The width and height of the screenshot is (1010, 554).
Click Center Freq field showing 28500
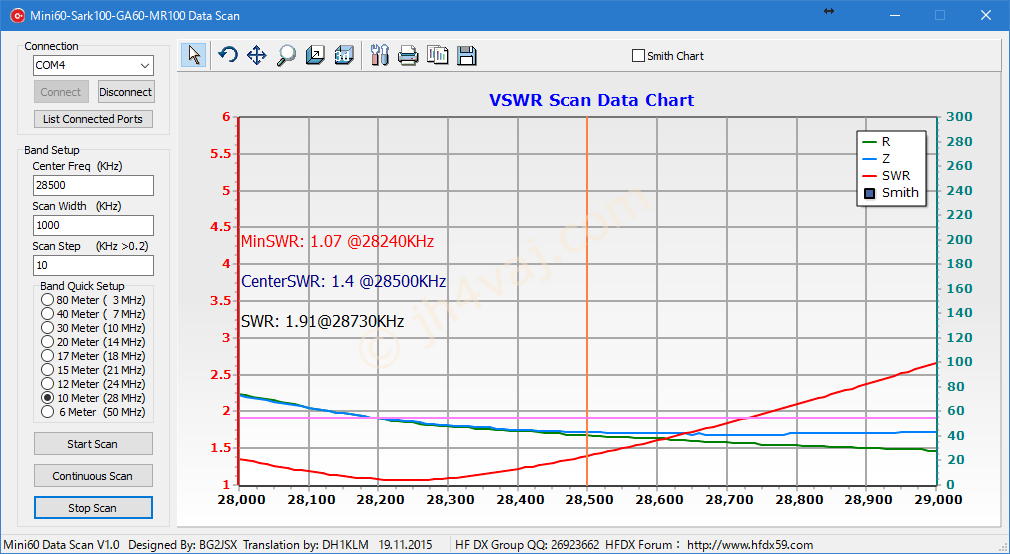tap(93, 185)
